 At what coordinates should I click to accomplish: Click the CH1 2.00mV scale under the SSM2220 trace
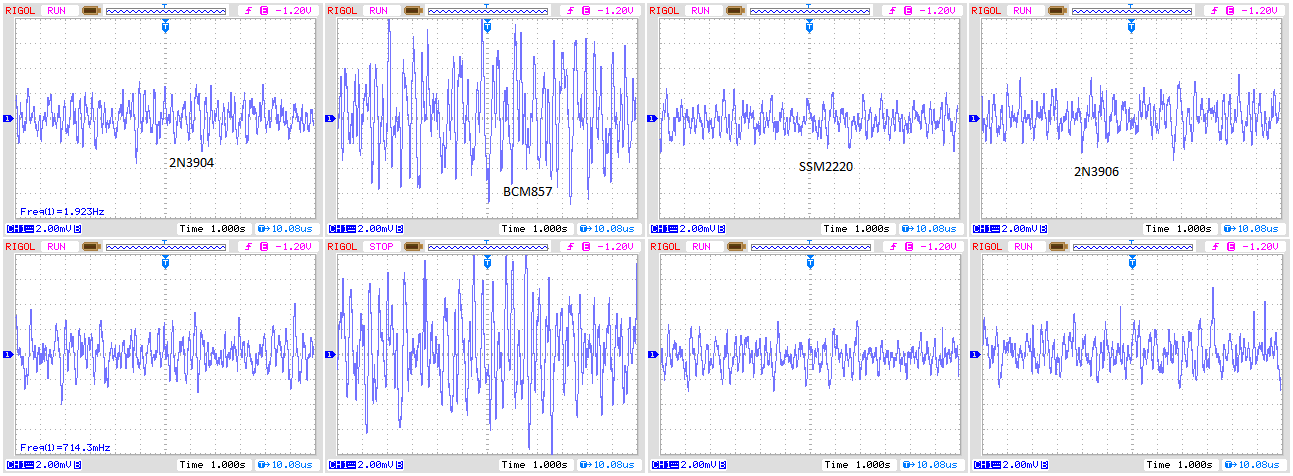pyautogui.click(x=684, y=229)
